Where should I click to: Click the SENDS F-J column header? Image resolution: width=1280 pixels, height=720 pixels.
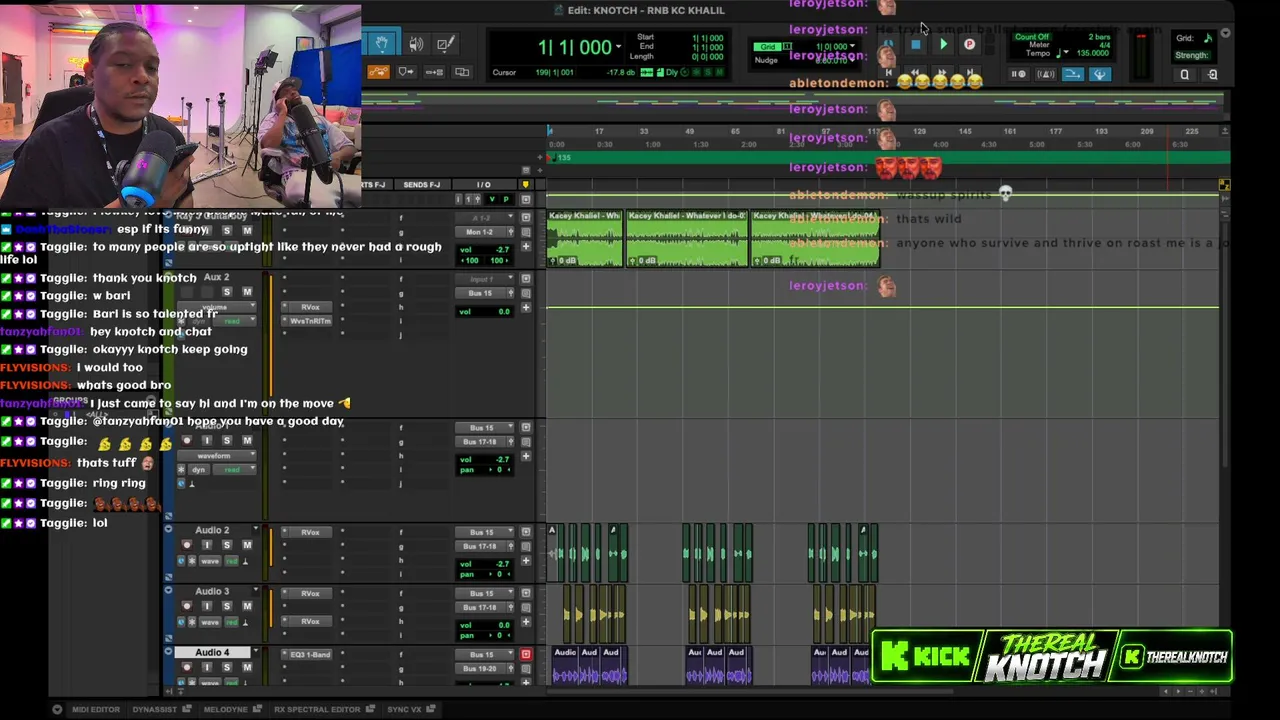(421, 185)
